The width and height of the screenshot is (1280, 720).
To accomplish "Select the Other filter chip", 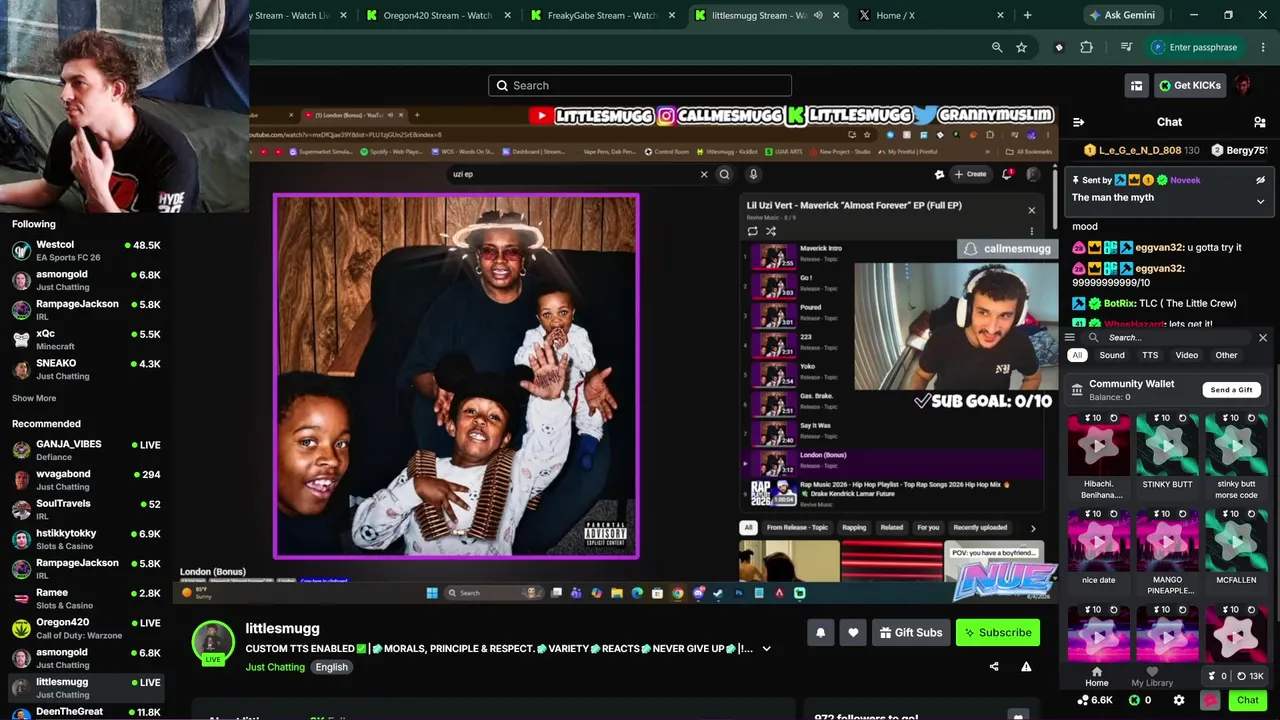I will [x=1226, y=355].
